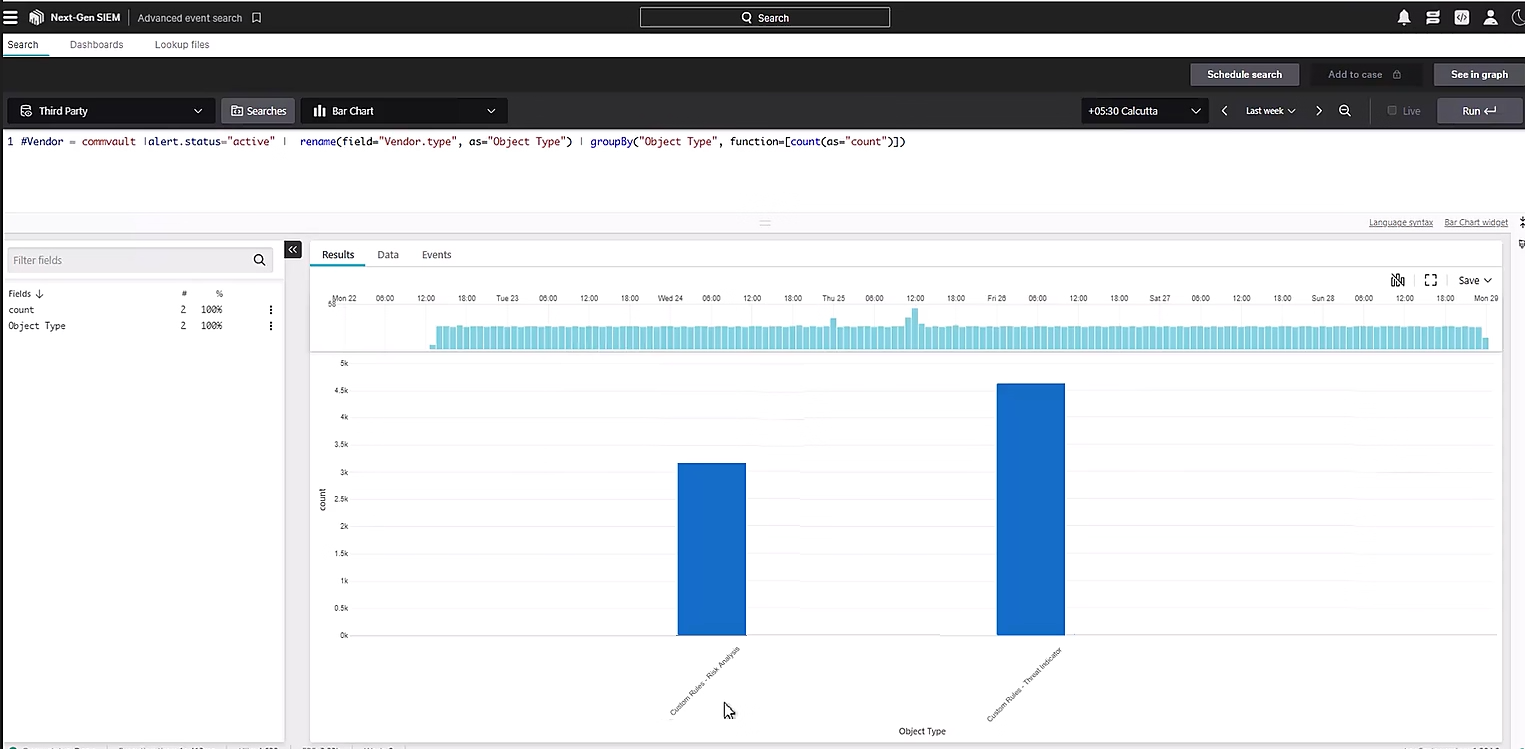This screenshot has height=749, width=1525.
Task: Open the Last week time range selector
Action: click(1270, 111)
